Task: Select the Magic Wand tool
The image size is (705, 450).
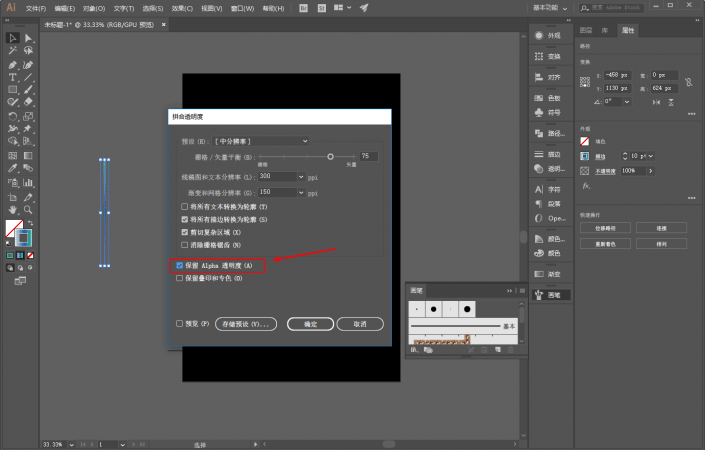Action: (13, 50)
